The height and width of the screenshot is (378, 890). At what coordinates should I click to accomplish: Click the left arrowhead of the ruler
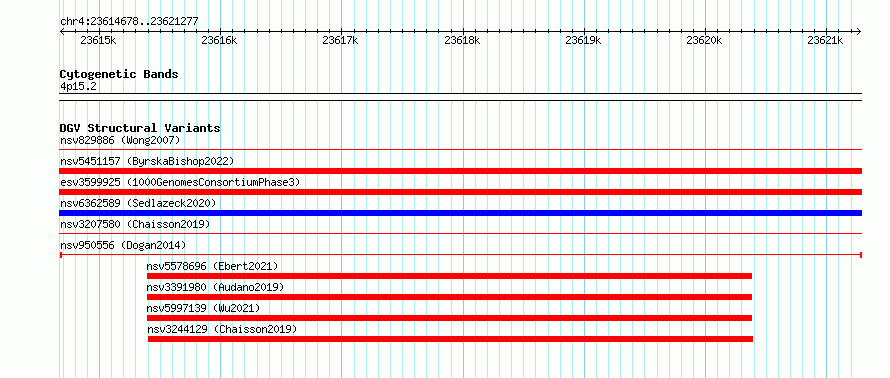click(62, 31)
